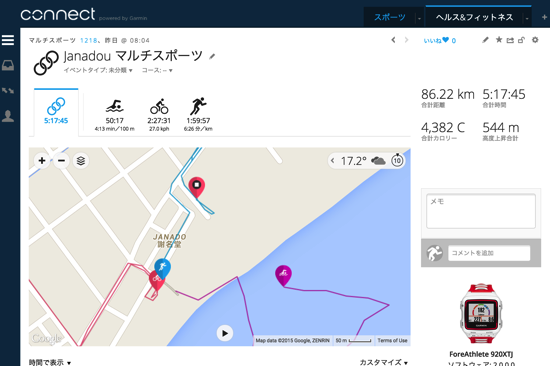Zoom in on the map
Screen dimensions: 550x366
click(x=42, y=161)
